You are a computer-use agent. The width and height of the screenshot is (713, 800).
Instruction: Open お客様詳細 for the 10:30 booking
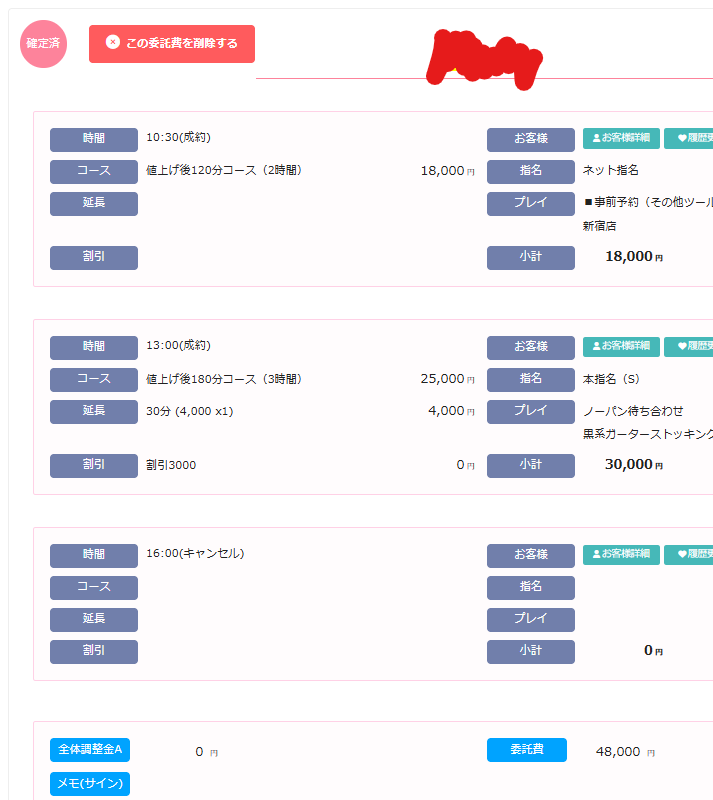tap(621, 138)
